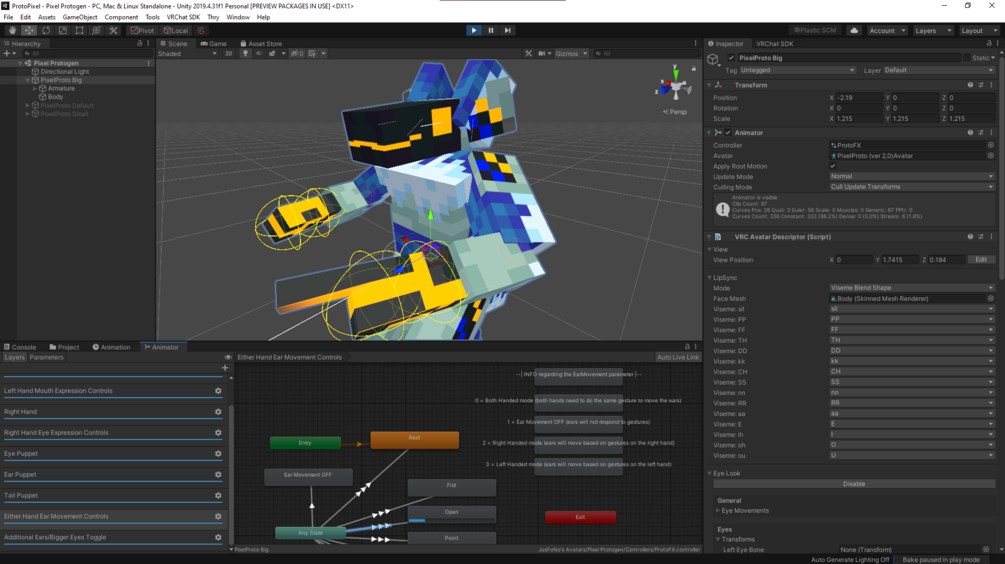Click the Pixel Protogen scene options icon
The image size is (1005, 564).
(x=149, y=63)
